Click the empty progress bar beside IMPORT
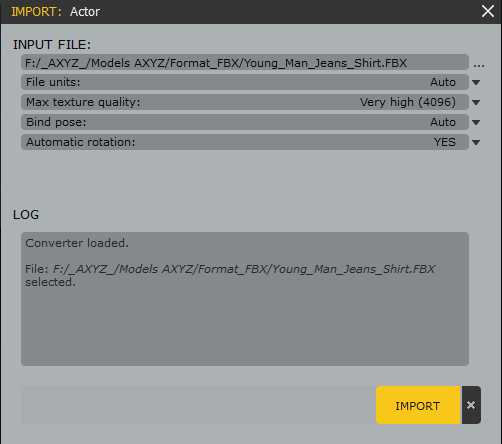Viewport: 502px width, 444px height. (198, 405)
